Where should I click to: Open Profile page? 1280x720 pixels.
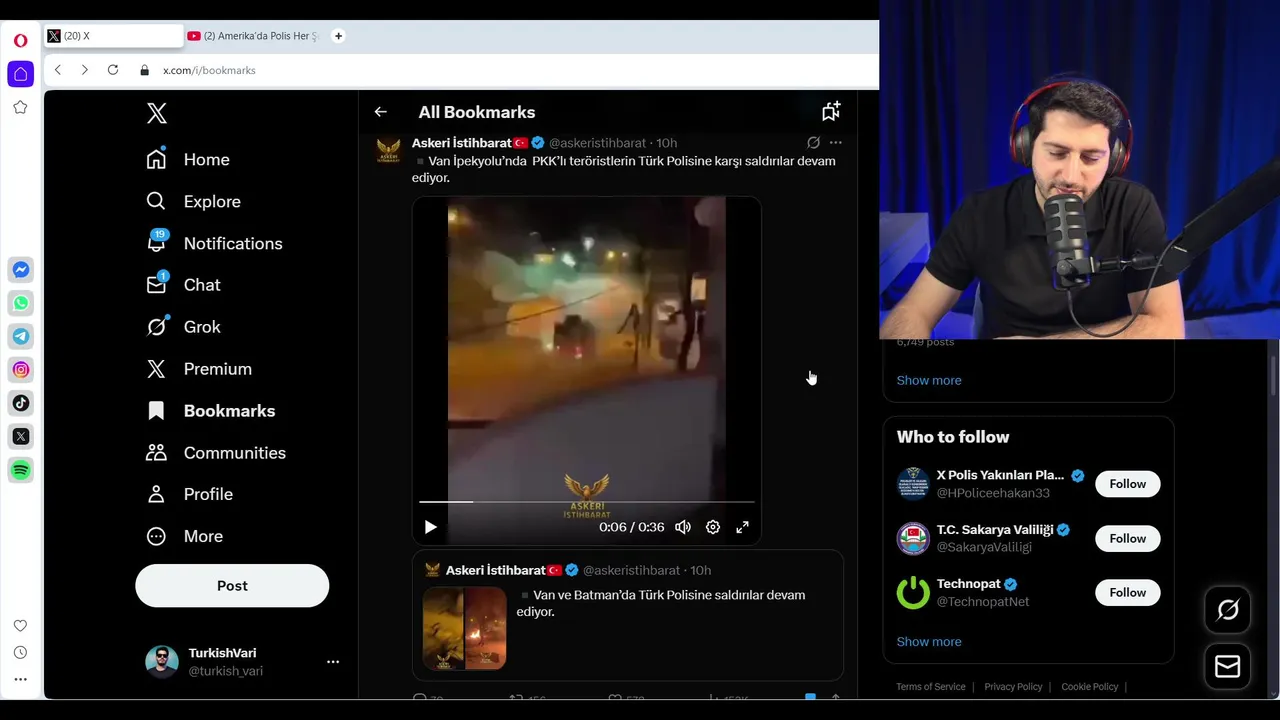point(190,494)
